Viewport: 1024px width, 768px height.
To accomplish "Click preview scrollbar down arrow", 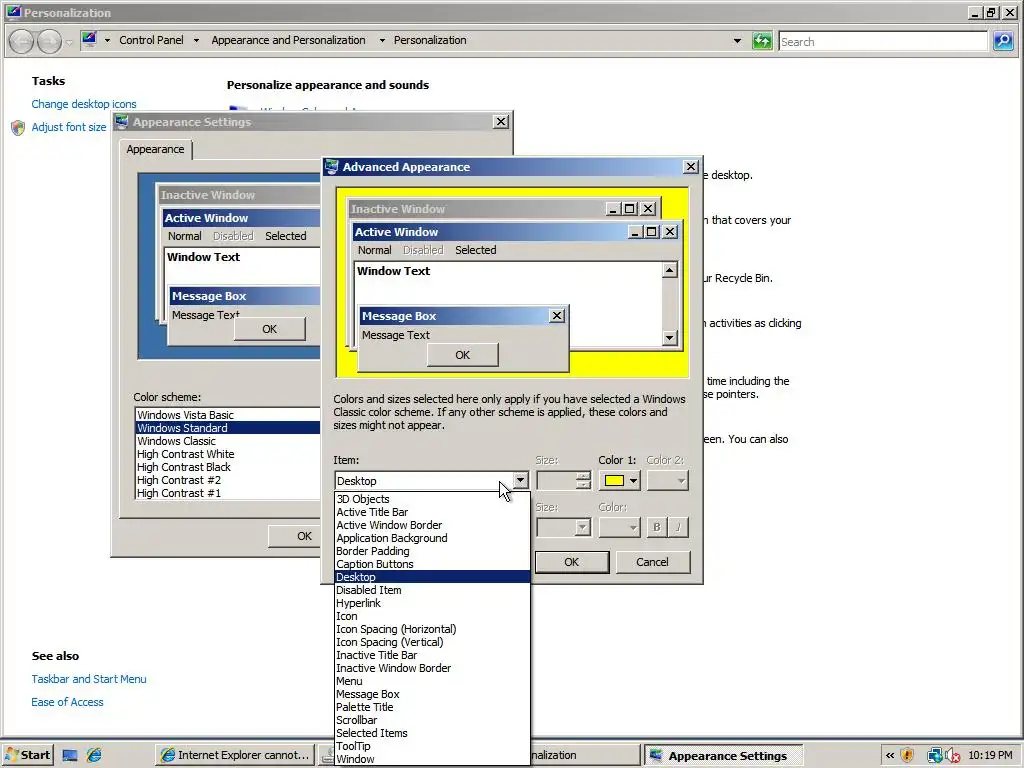I will [x=669, y=338].
